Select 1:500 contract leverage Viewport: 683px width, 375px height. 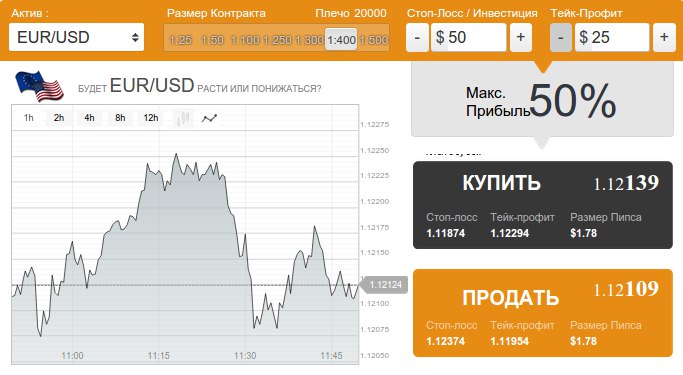(374, 40)
